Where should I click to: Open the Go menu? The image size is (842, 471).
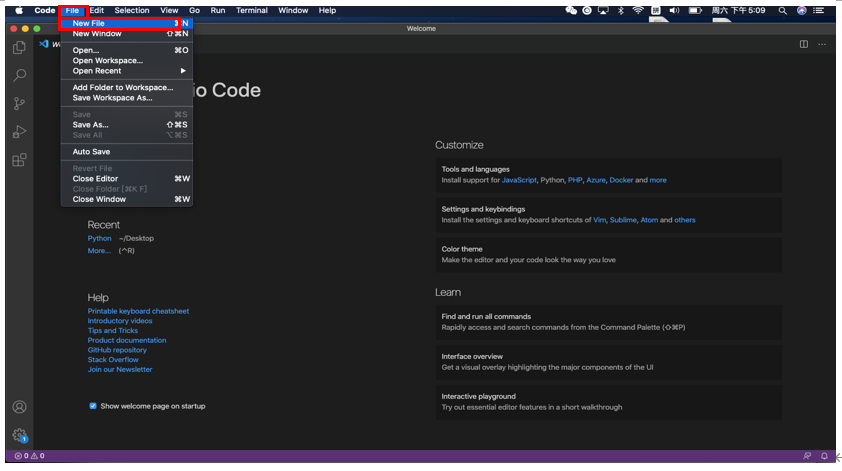coord(194,10)
